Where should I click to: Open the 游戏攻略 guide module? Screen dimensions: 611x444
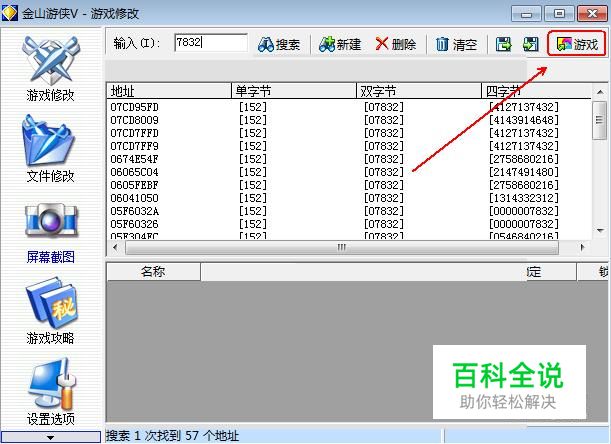(51, 312)
